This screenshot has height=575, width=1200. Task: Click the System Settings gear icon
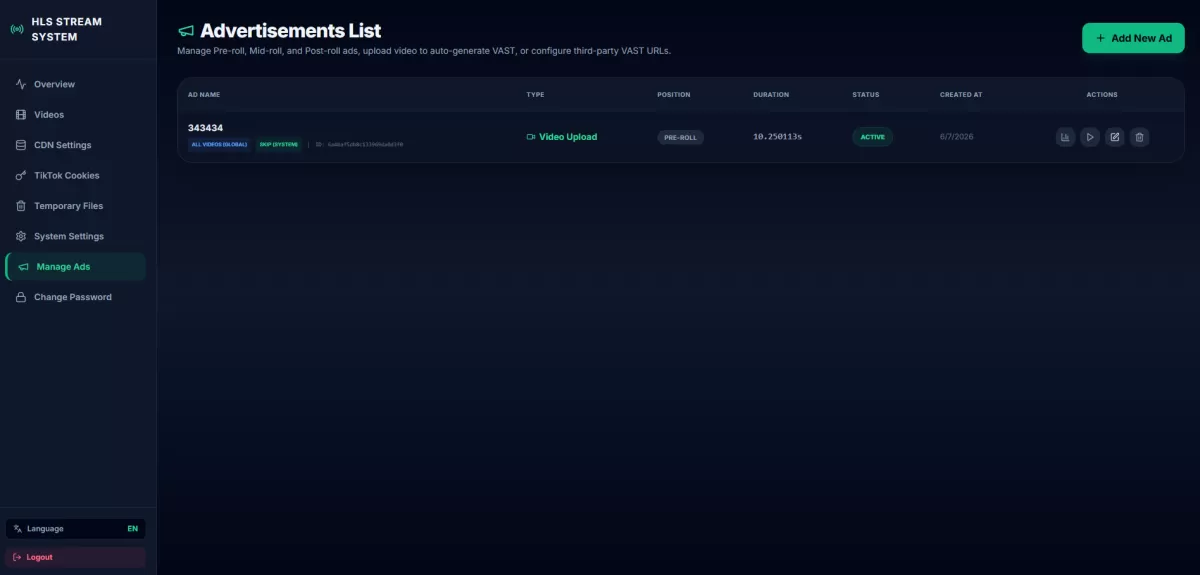point(21,236)
